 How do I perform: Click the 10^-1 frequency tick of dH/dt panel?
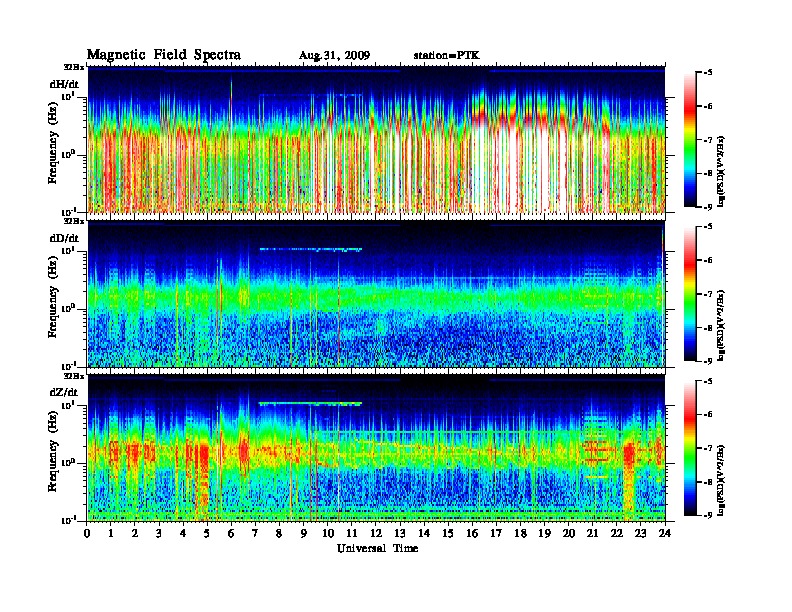pos(68,212)
